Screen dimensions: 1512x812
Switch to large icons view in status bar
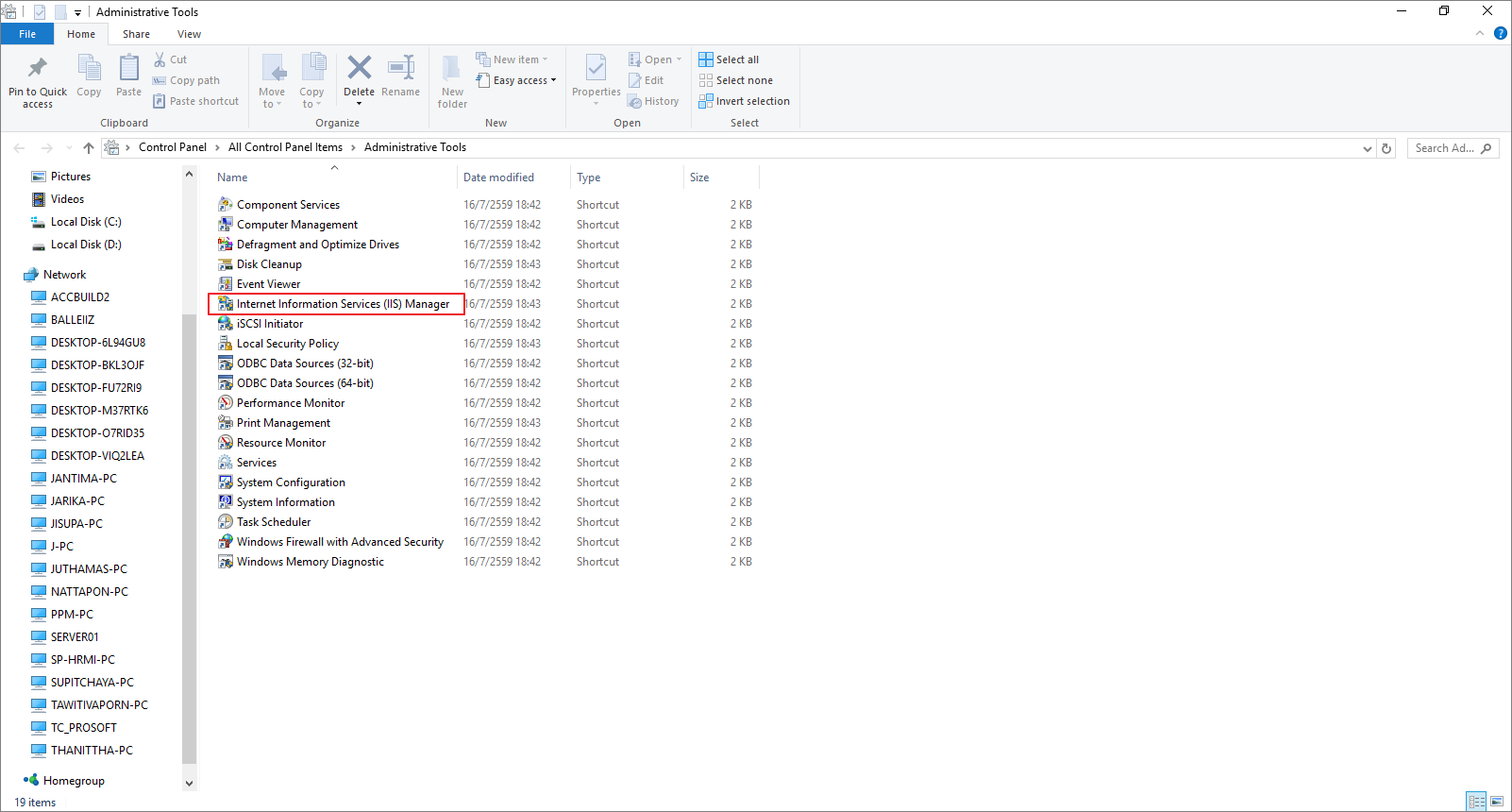[x=1497, y=802]
